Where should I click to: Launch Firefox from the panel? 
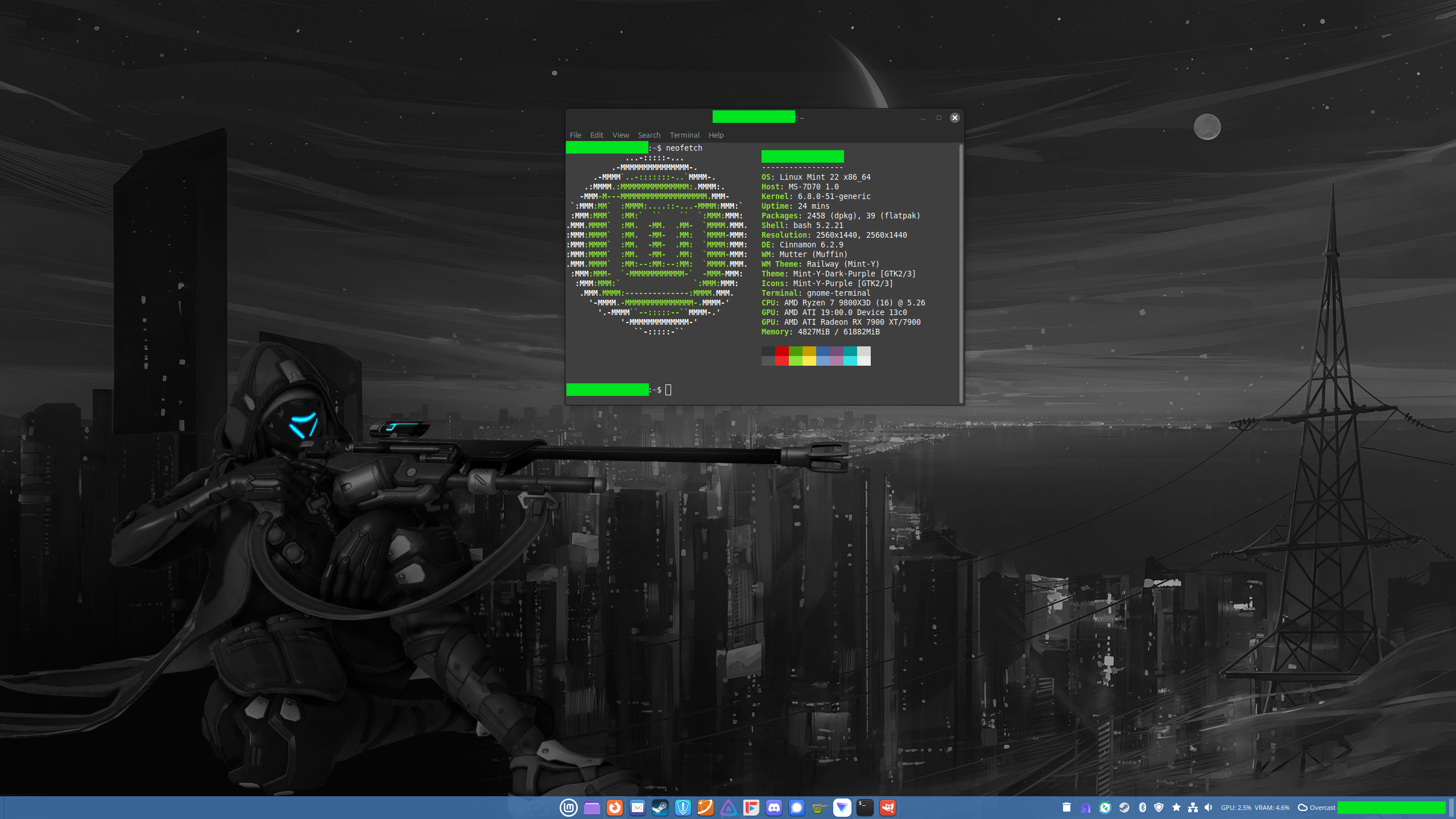(x=614, y=808)
